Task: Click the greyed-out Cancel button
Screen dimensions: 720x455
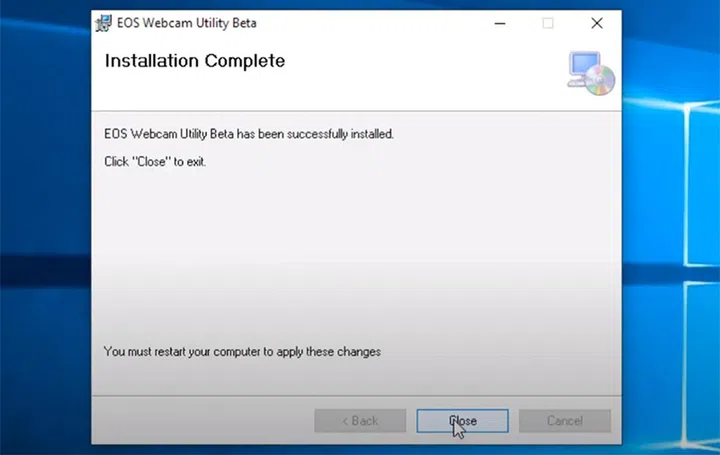Action: (x=564, y=421)
